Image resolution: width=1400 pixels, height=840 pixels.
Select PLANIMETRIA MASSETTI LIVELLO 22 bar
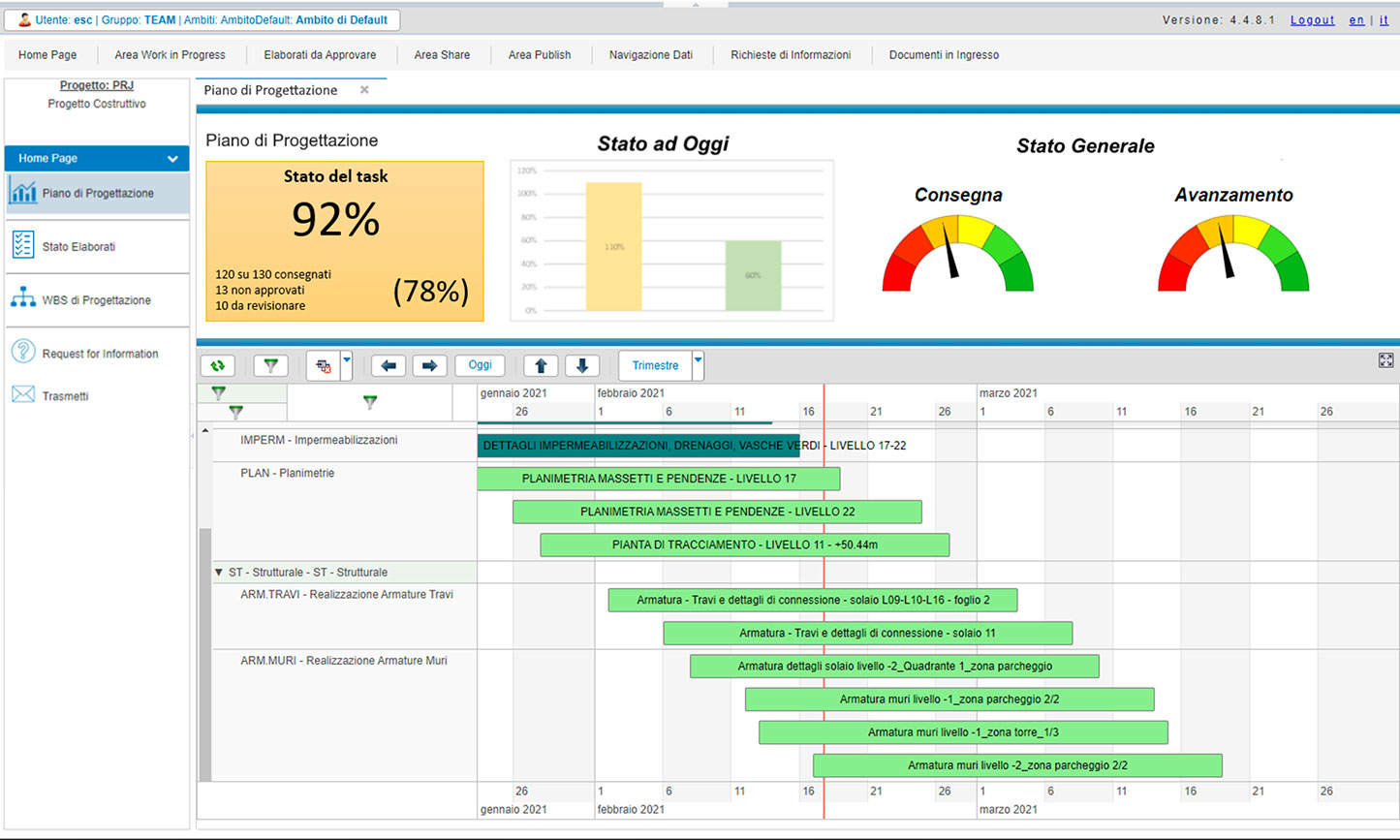pyautogui.click(x=717, y=512)
